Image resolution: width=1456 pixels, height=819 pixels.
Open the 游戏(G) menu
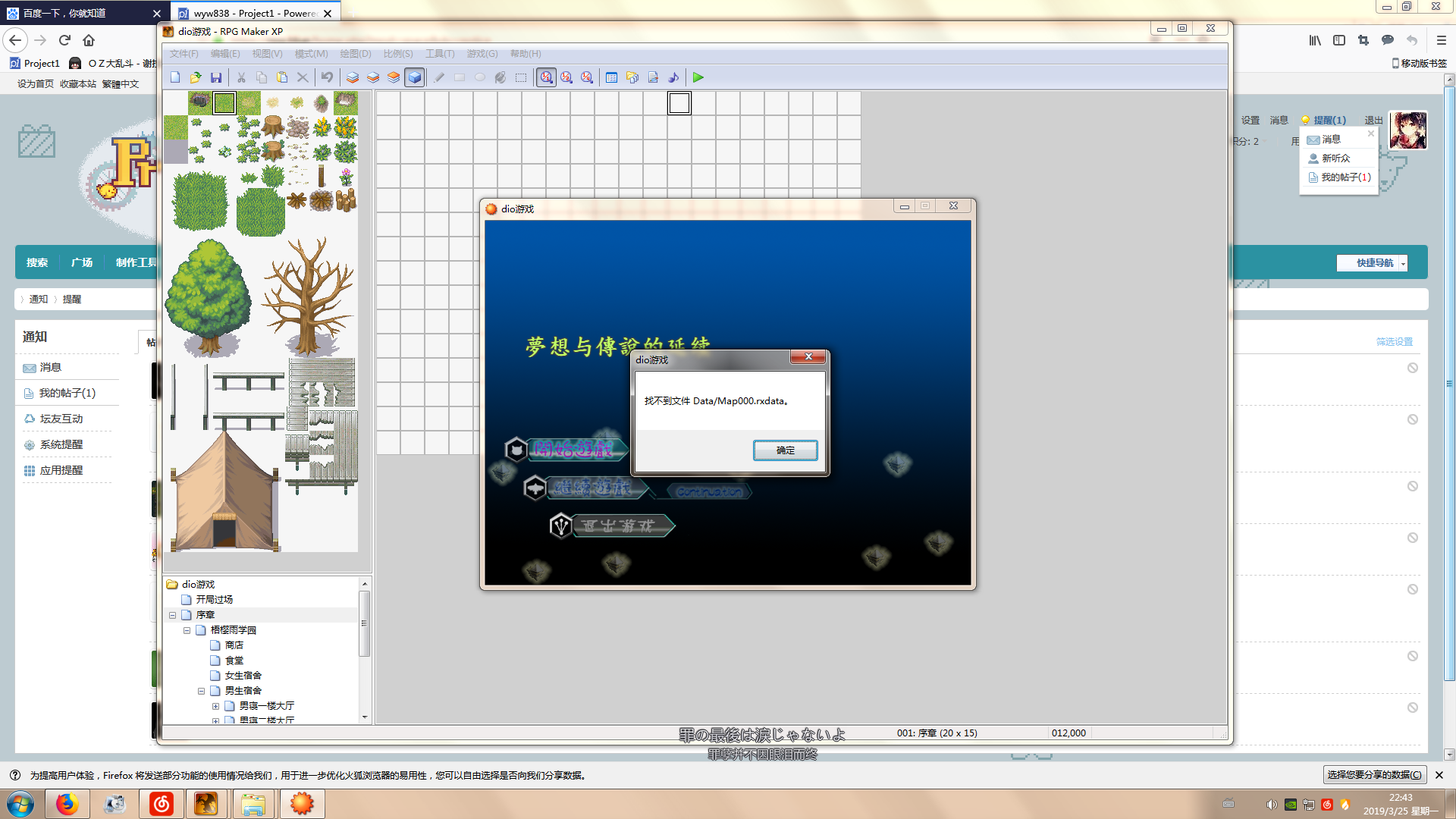coord(482,54)
